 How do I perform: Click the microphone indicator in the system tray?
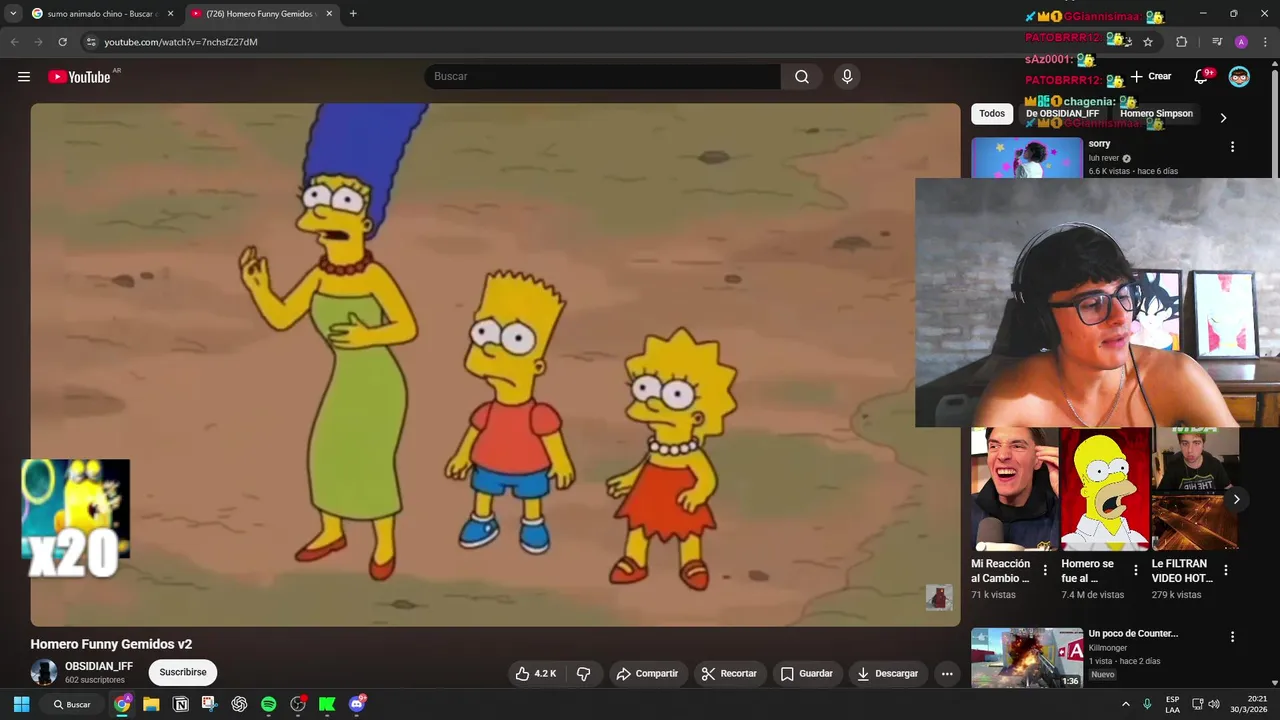pos(1147,704)
